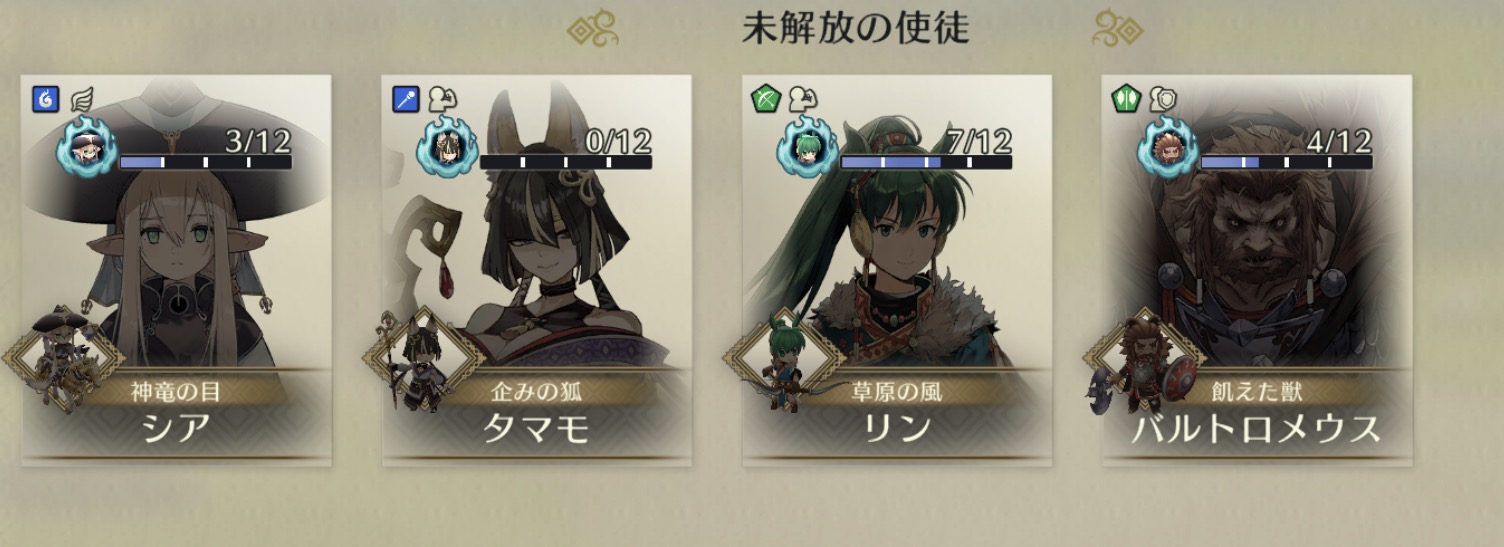This screenshot has width=1504, height=547.
Task: Select the バルトロメウス name label
Action: (1257, 428)
